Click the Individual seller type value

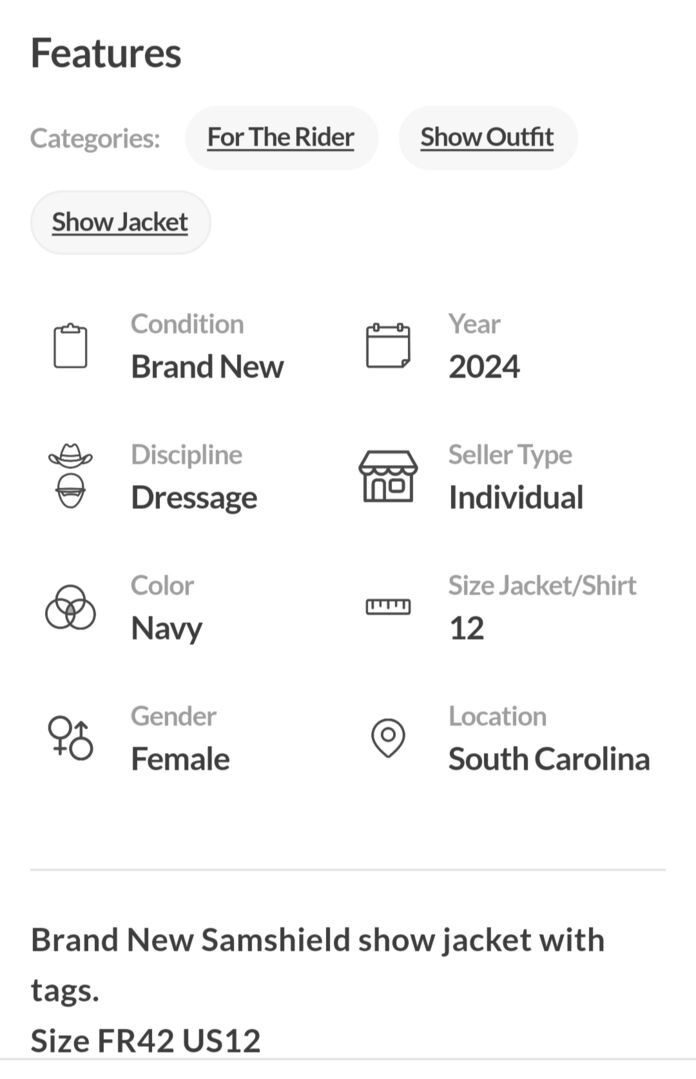click(515, 498)
